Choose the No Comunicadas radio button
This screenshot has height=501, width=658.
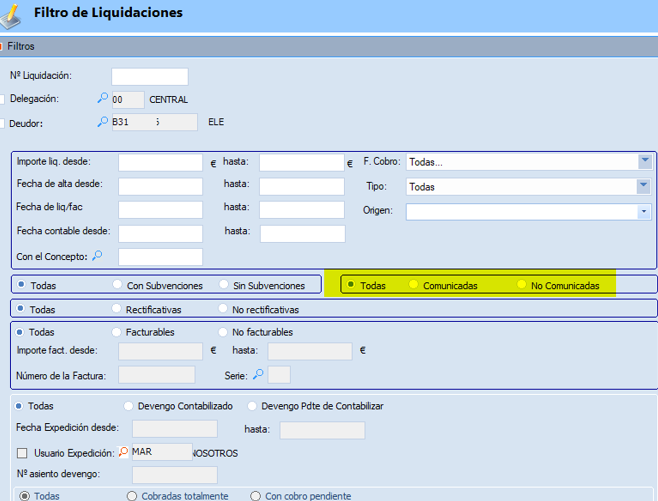521,285
